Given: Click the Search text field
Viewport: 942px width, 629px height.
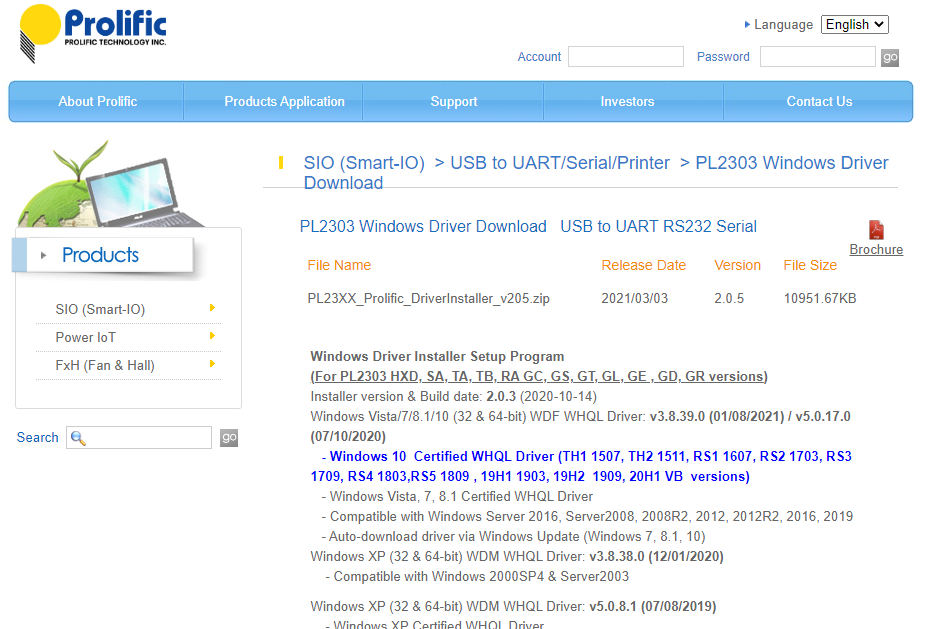Looking at the screenshot, I should (x=139, y=437).
